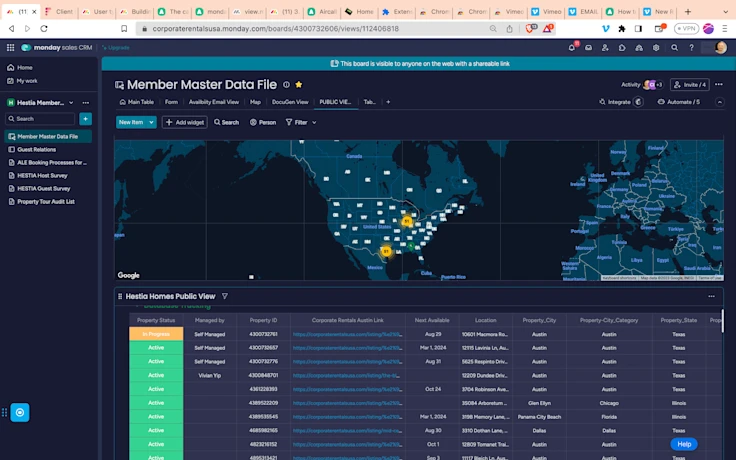Show board info icon next to title
The image size is (736, 460).
(x=286, y=84)
